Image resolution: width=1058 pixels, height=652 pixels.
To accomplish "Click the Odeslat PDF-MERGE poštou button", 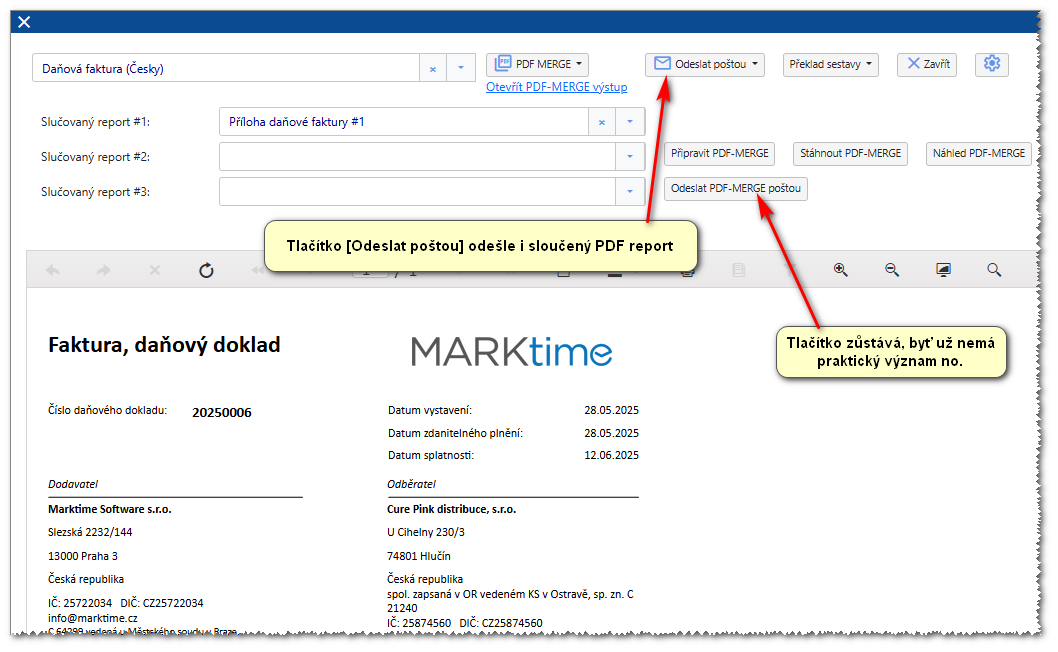I will click(x=736, y=188).
